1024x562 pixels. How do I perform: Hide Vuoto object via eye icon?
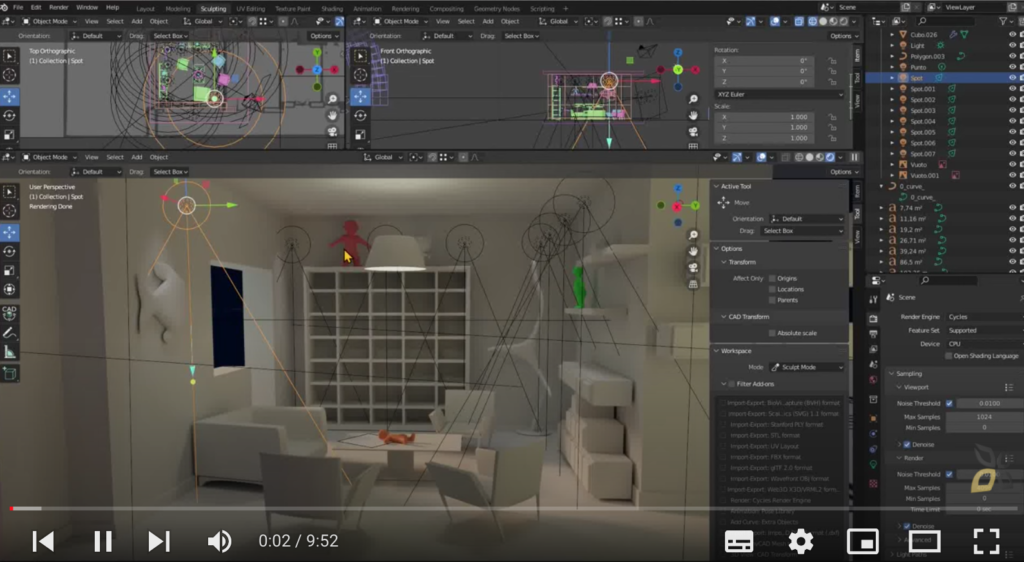(x=1012, y=164)
